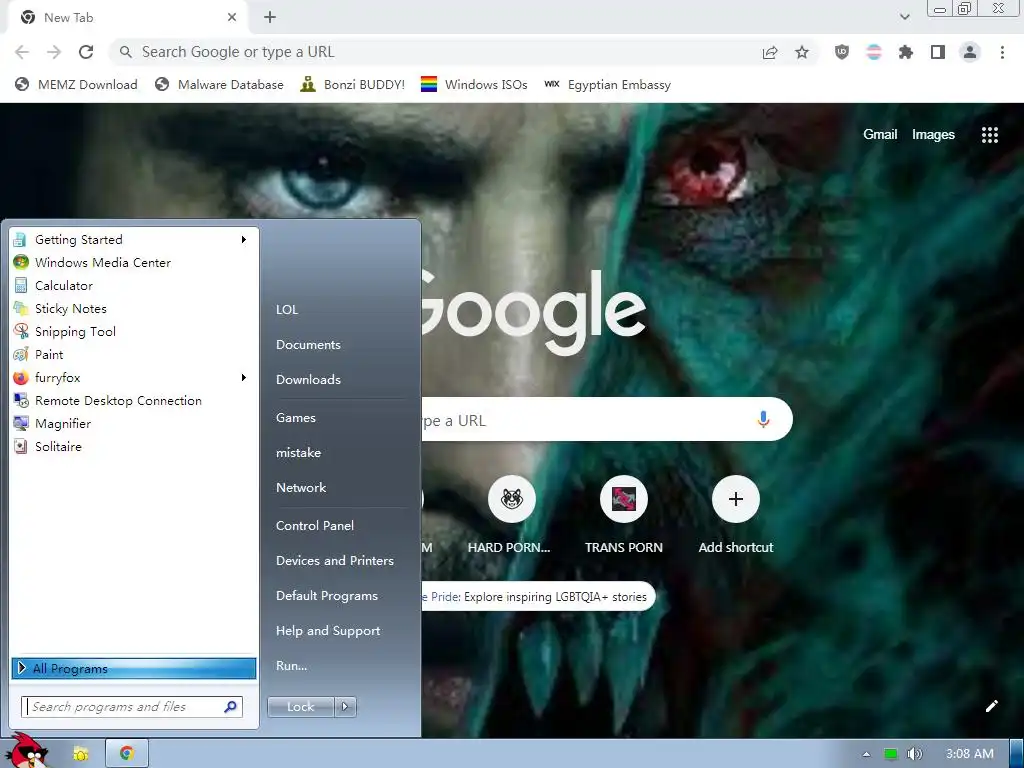The image size is (1024, 768).
Task: Start Solitaire from the Start menu
Action: [134, 447]
